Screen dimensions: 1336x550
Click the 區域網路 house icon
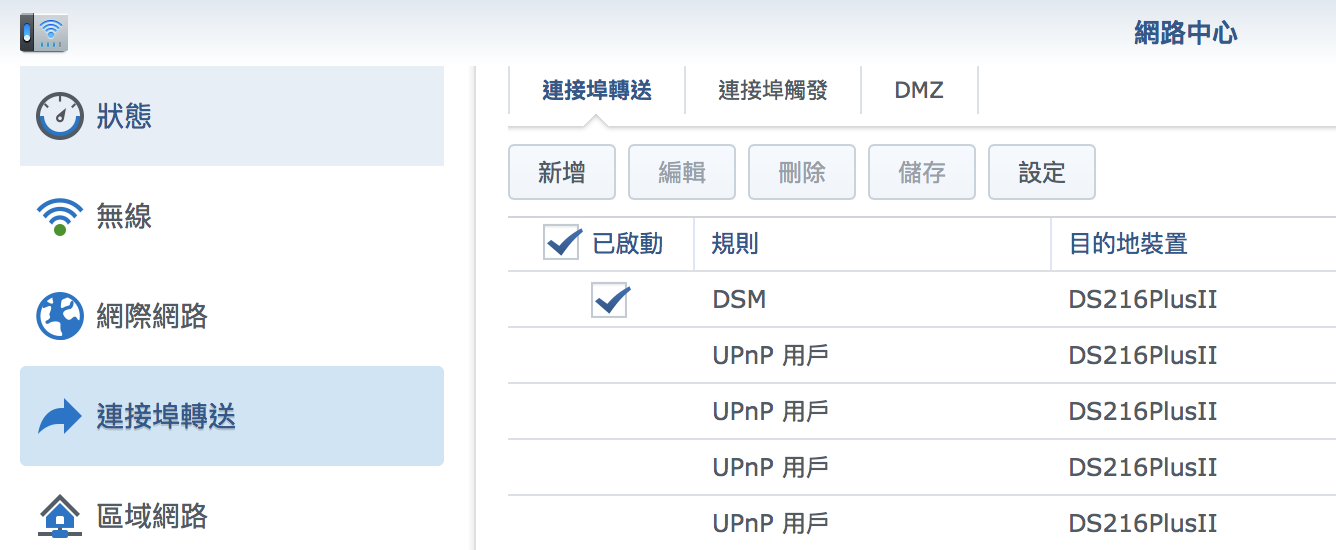pos(60,516)
